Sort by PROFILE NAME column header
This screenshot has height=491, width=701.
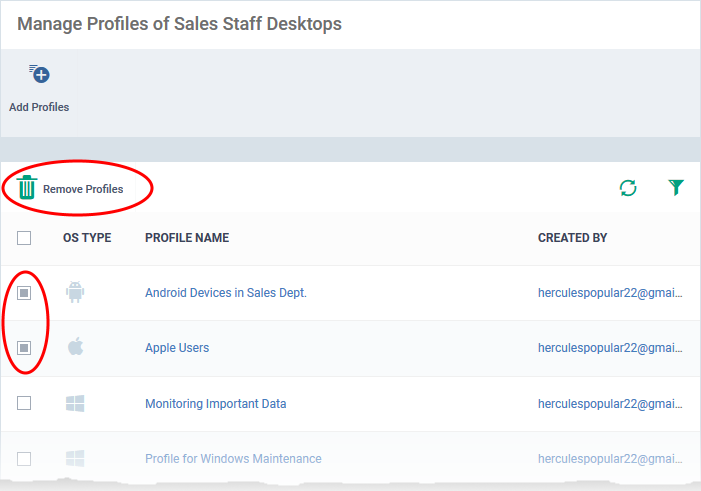point(187,237)
